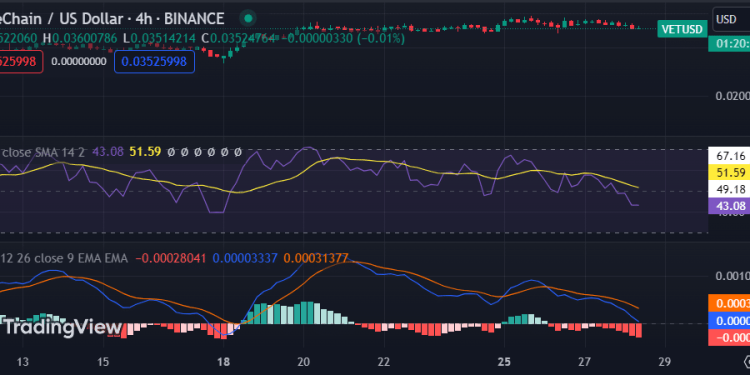Click the green VETUSD price label
This screenshot has height=375, width=750.
(x=682, y=29)
